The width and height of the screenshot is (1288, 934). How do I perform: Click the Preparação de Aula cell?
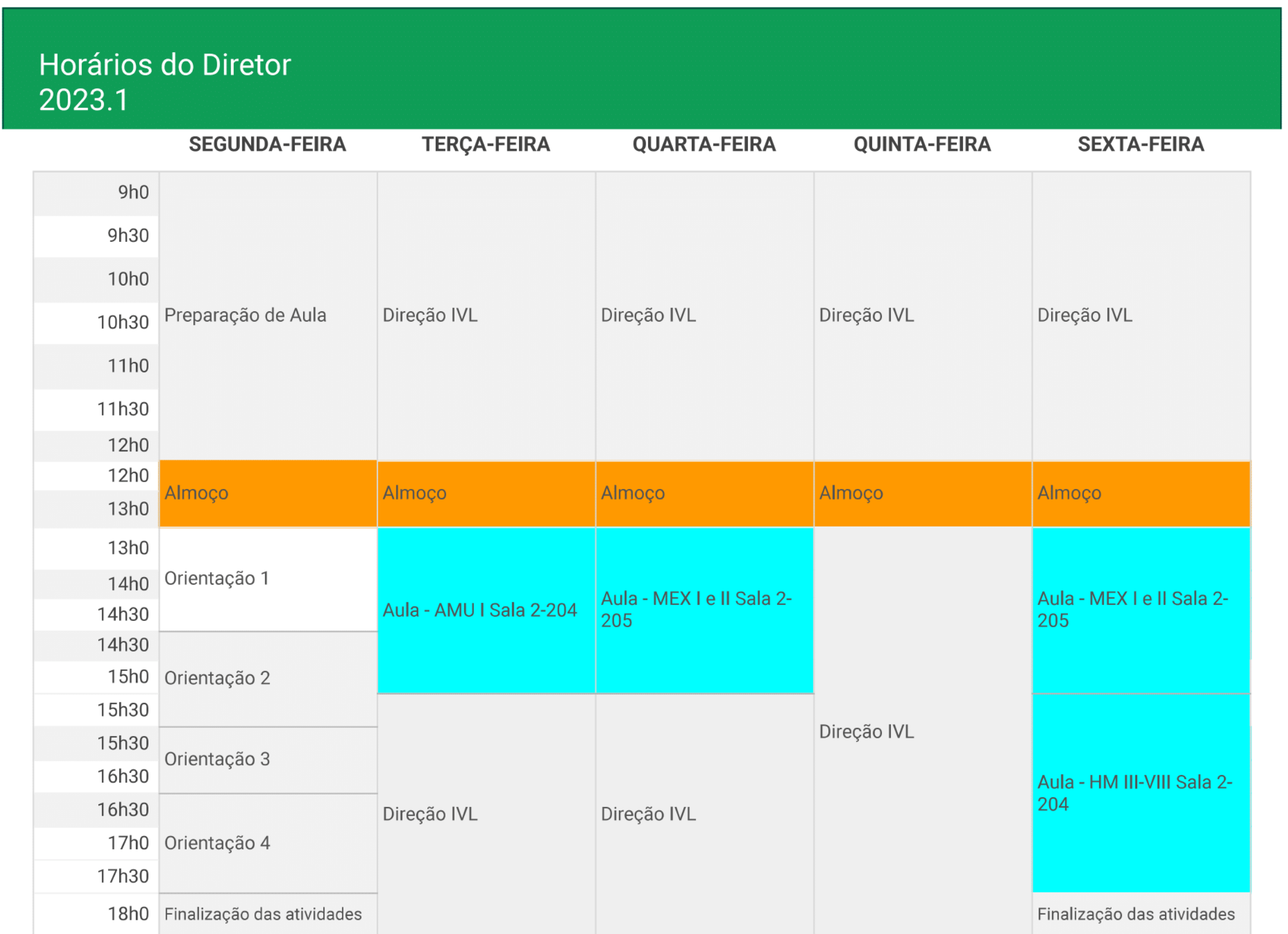267,315
